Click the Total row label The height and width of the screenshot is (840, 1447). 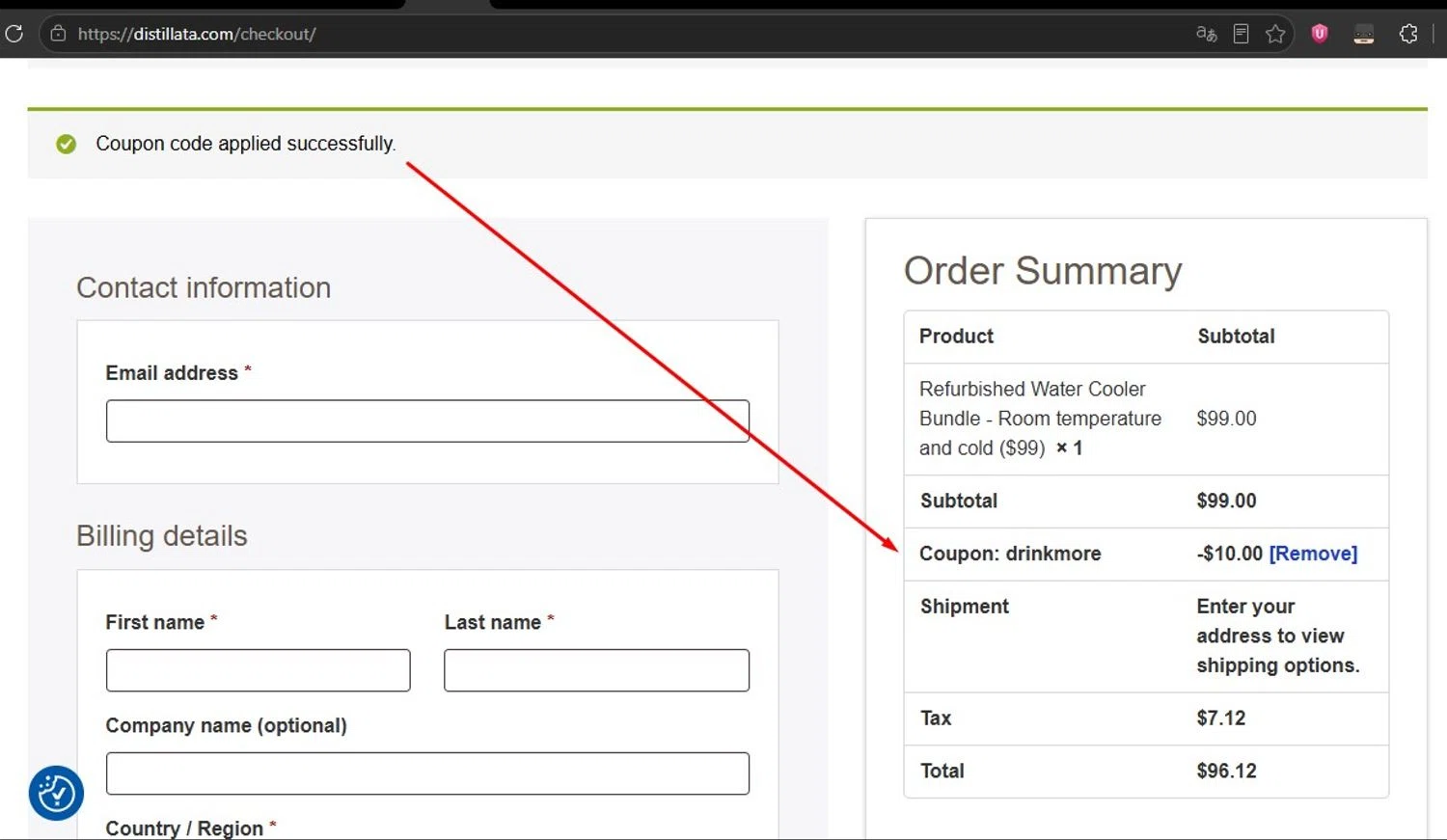click(942, 772)
